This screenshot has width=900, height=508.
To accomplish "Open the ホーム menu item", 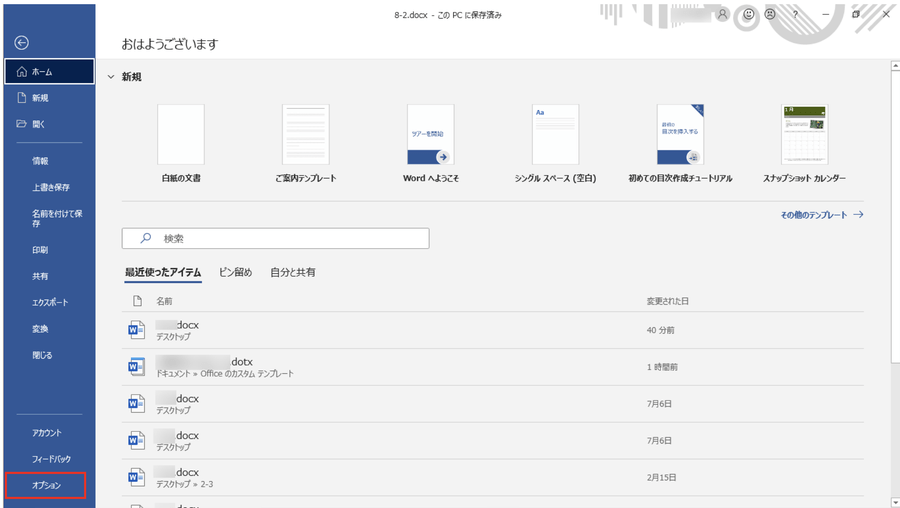I will [49, 72].
